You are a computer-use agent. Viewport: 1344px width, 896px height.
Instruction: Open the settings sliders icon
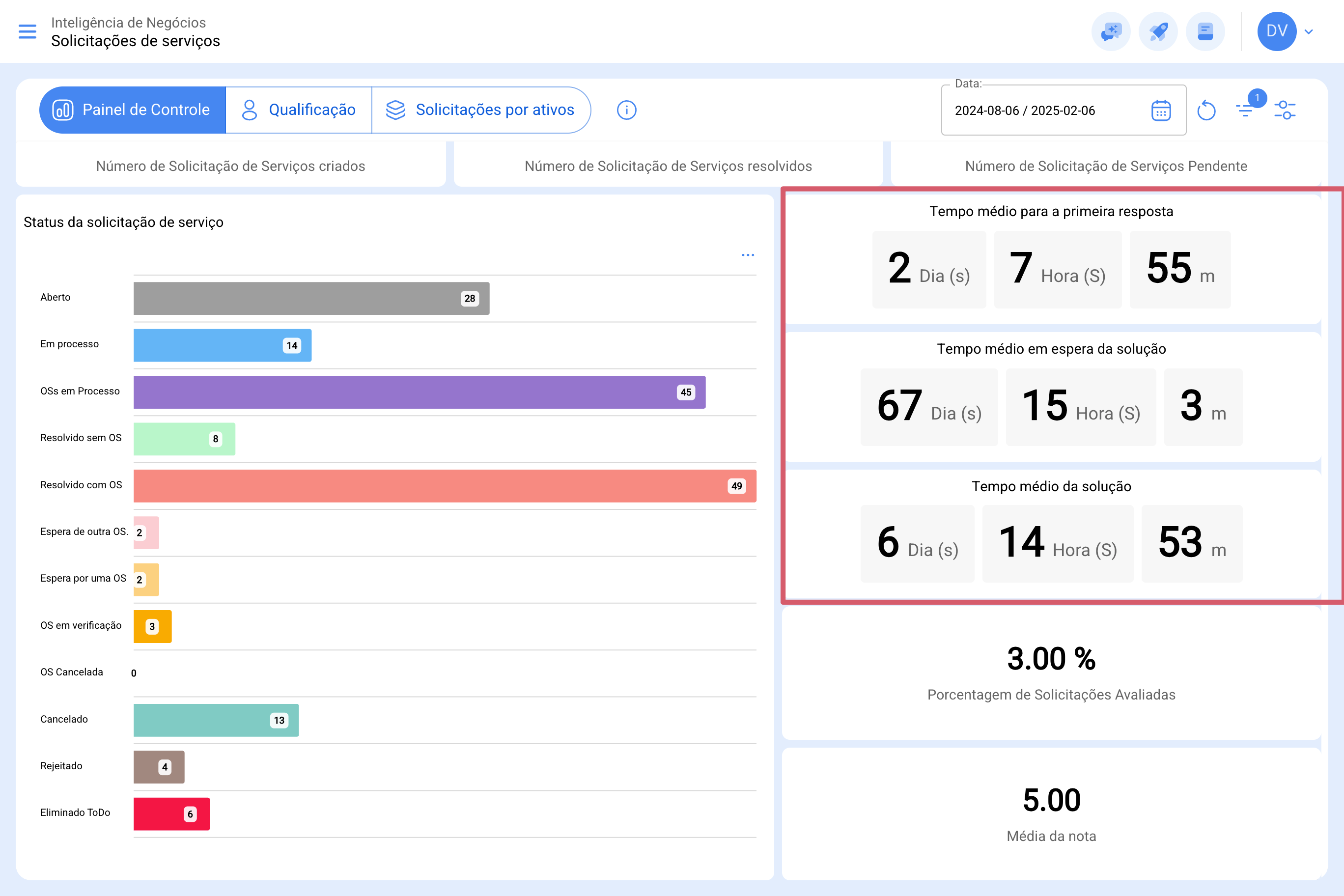point(1285,110)
